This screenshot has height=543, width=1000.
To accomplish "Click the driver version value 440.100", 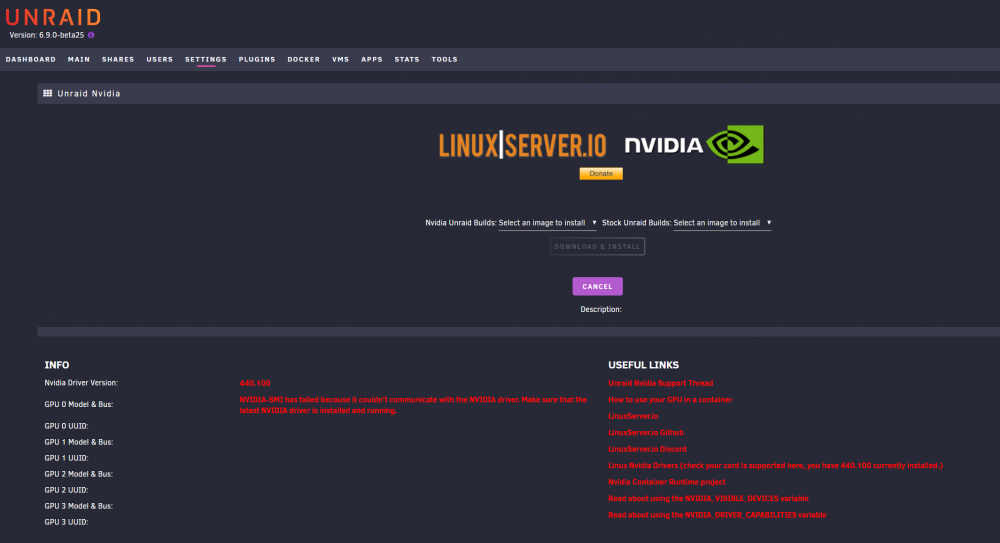I will click(255, 383).
